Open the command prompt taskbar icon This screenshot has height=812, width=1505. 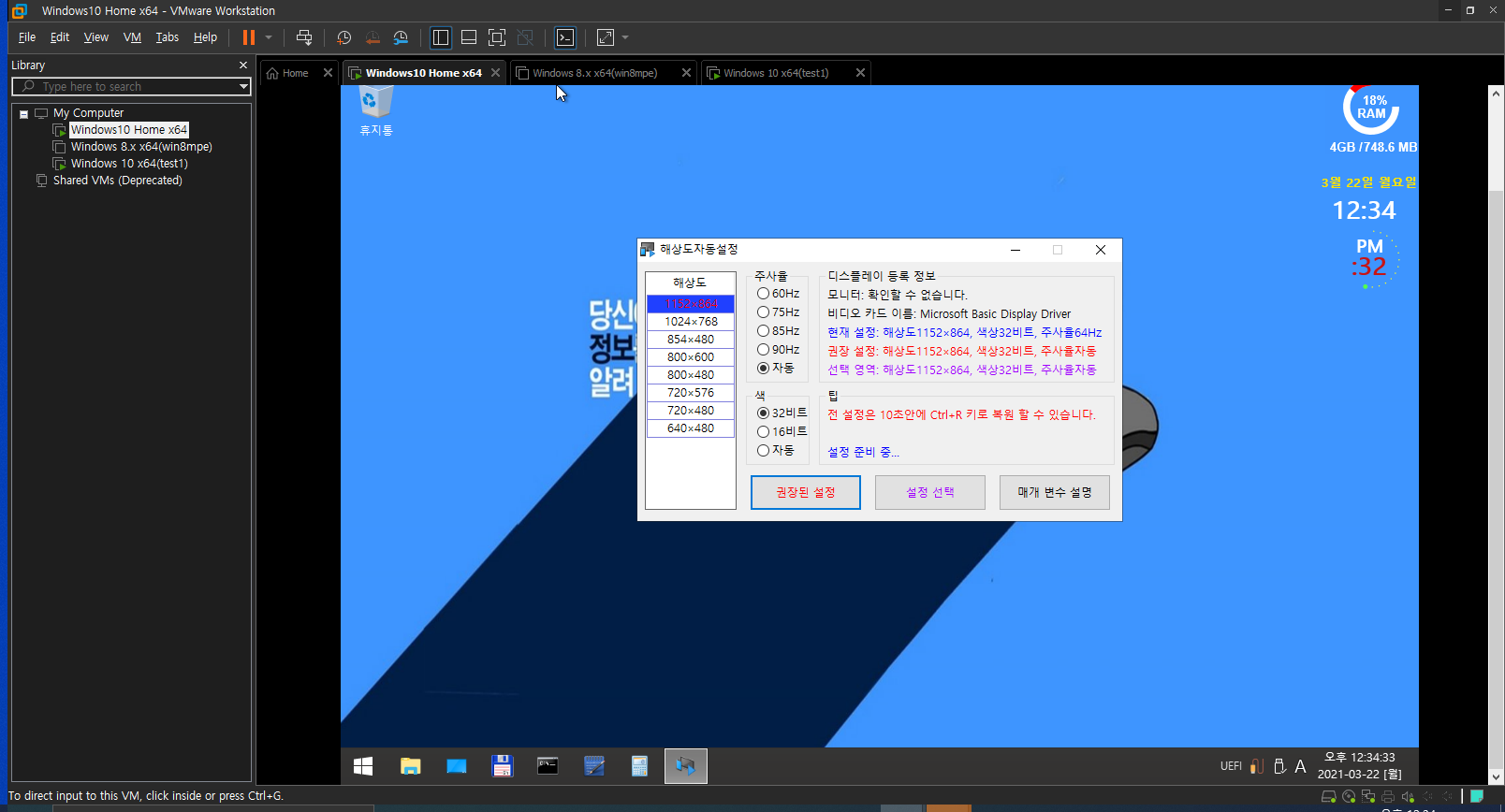click(x=548, y=766)
